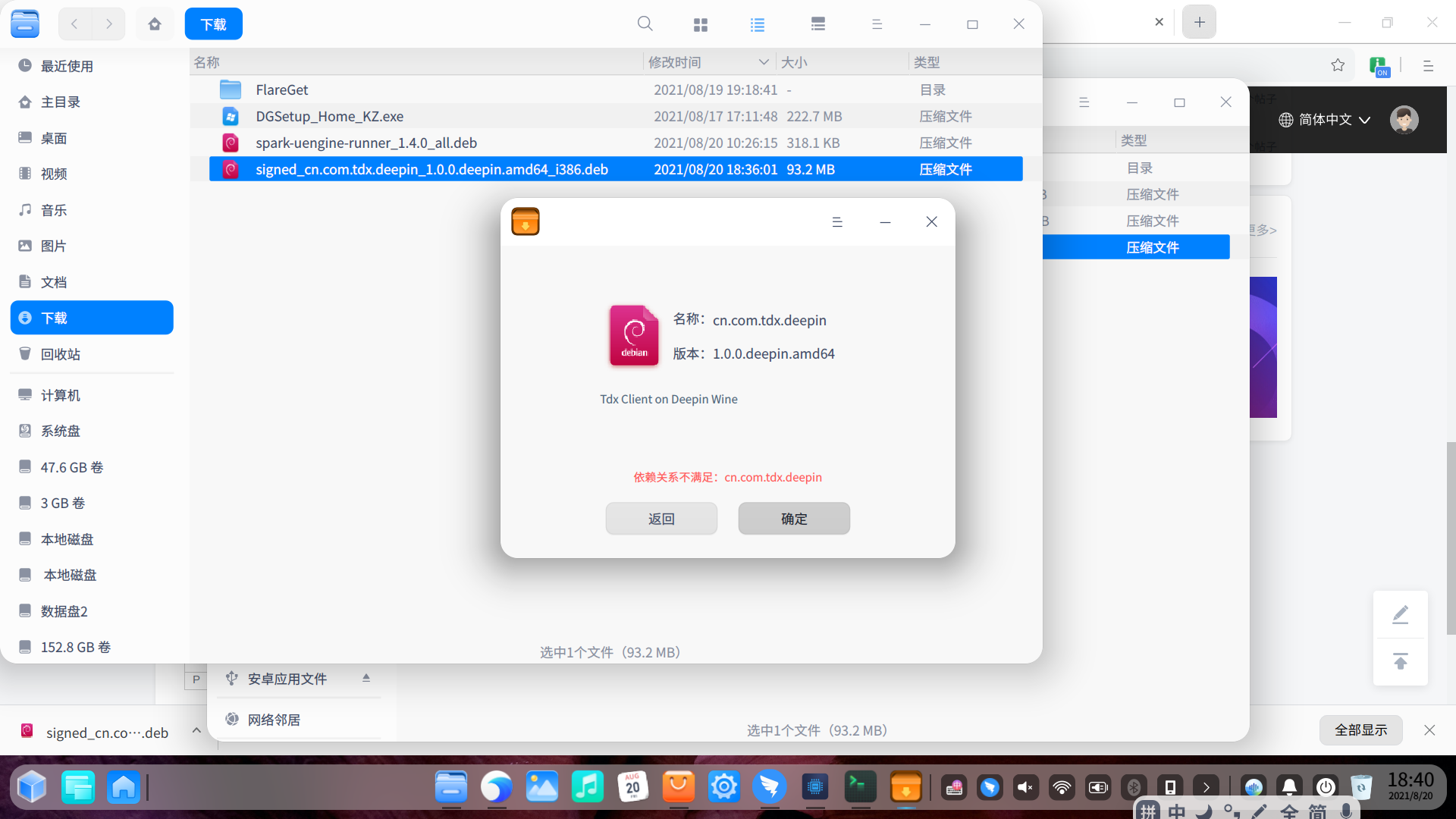Screen dimensions: 1456x819
Task: Eject the 安卓应用文件 device
Action: pos(366,678)
